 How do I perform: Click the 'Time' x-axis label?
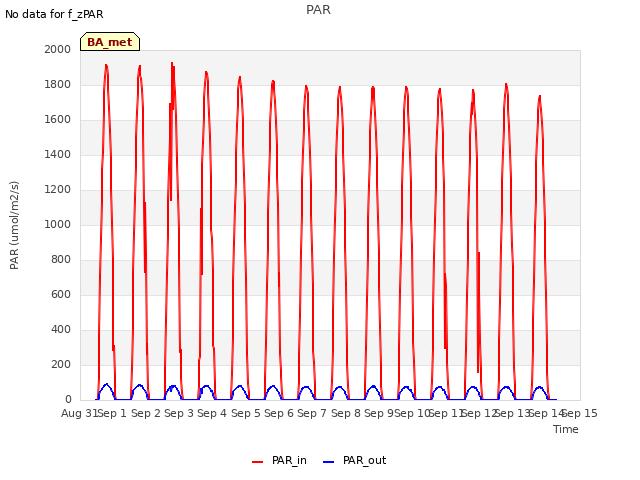pyautogui.click(x=566, y=429)
